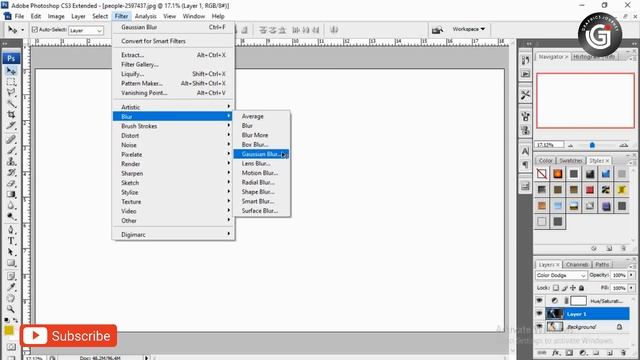The width and height of the screenshot is (640, 360).
Task: Hide the Background layer
Action: (540, 327)
